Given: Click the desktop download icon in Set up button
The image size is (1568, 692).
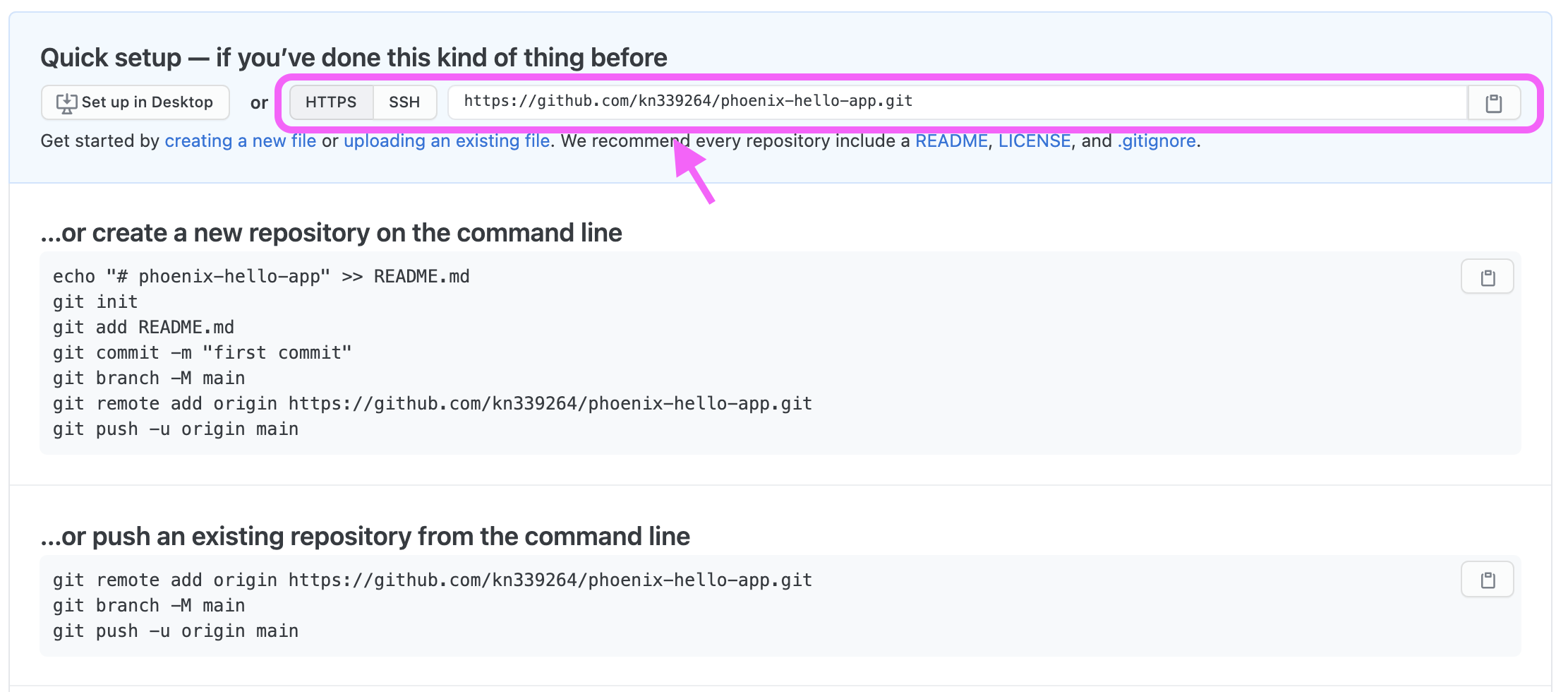Looking at the screenshot, I should pyautogui.click(x=66, y=103).
